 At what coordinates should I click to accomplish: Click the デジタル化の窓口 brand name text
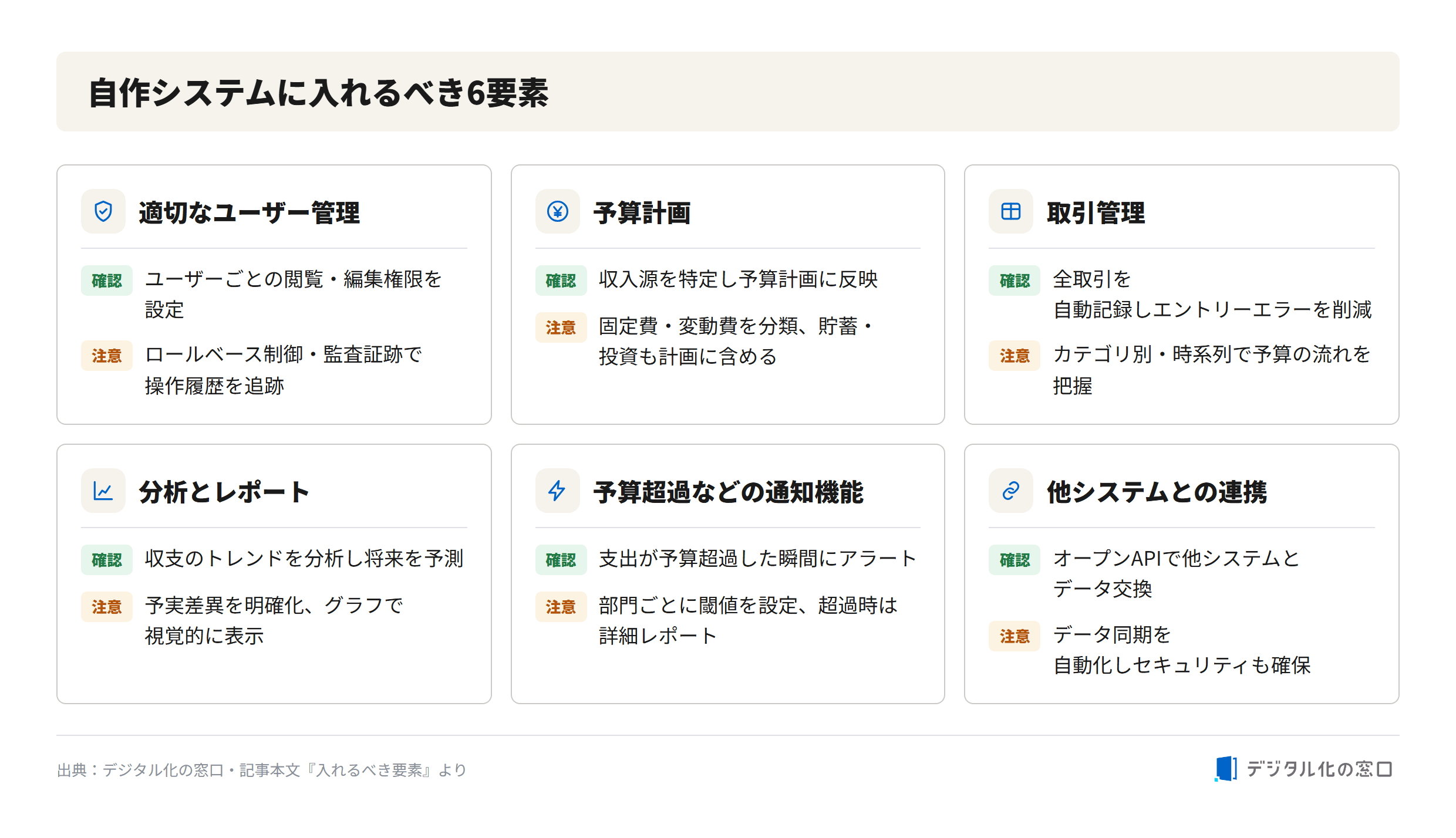[1319, 769]
